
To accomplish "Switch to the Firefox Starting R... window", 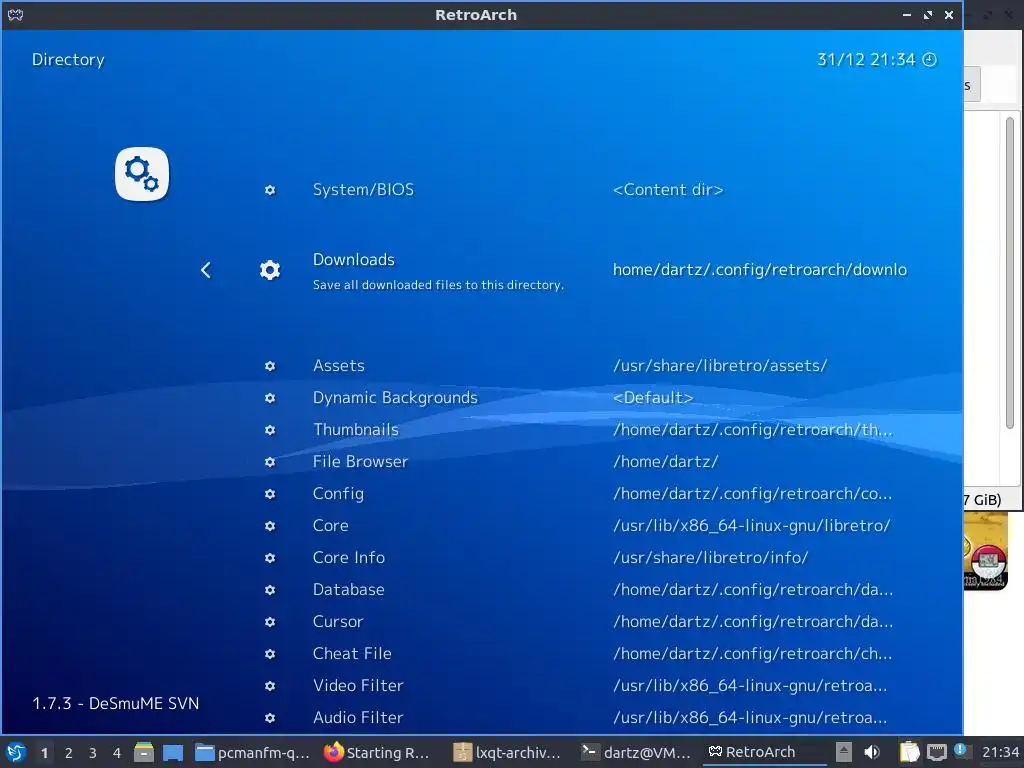I will tap(377, 753).
